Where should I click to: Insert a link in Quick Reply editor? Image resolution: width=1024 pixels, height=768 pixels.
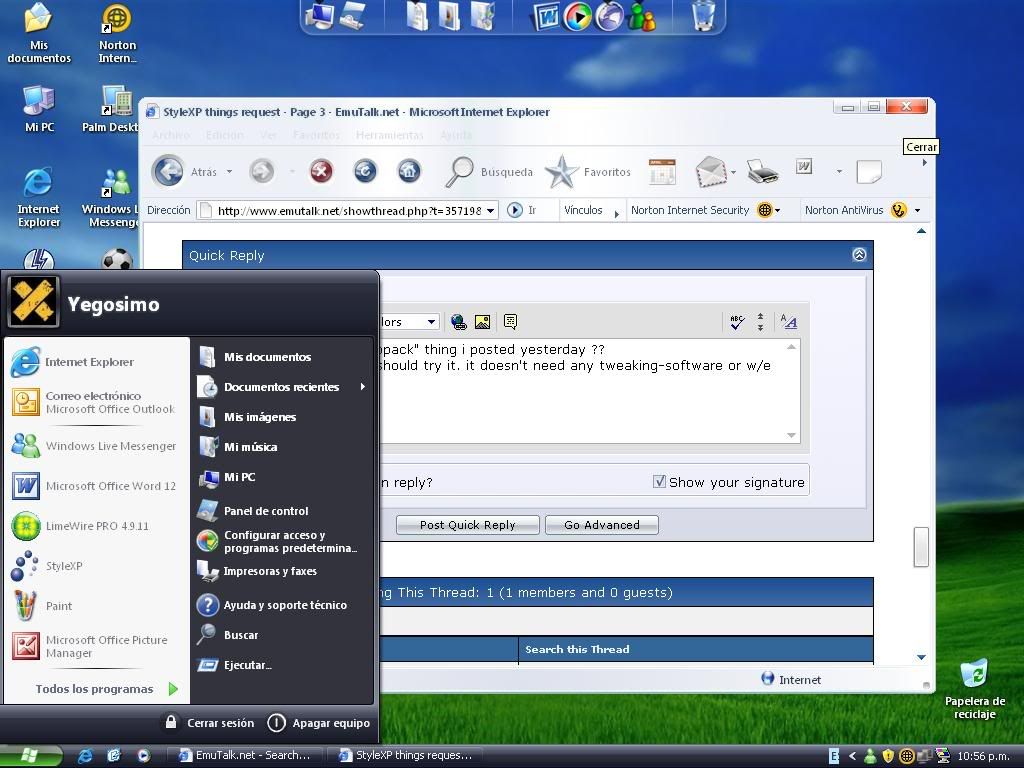pos(458,322)
